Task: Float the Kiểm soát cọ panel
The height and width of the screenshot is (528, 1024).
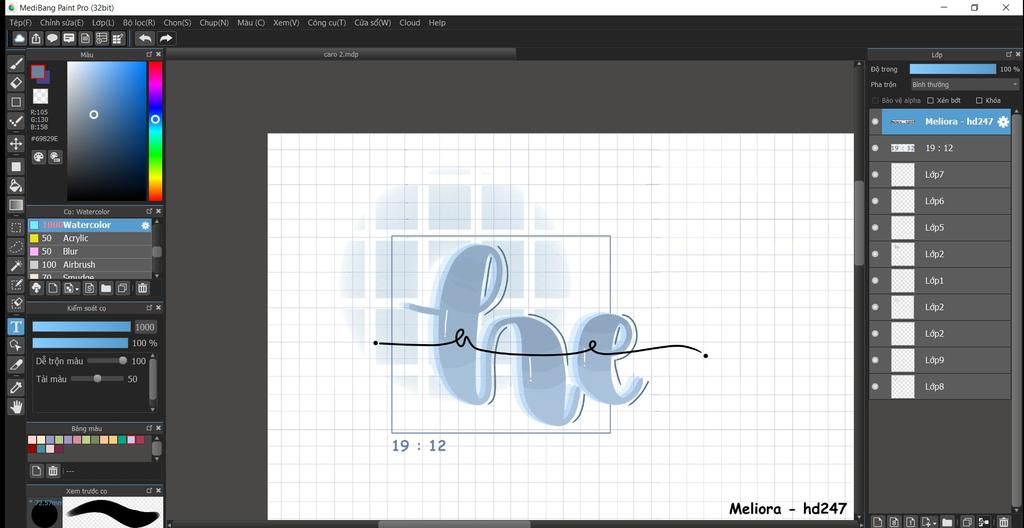Action: coord(149,308)
